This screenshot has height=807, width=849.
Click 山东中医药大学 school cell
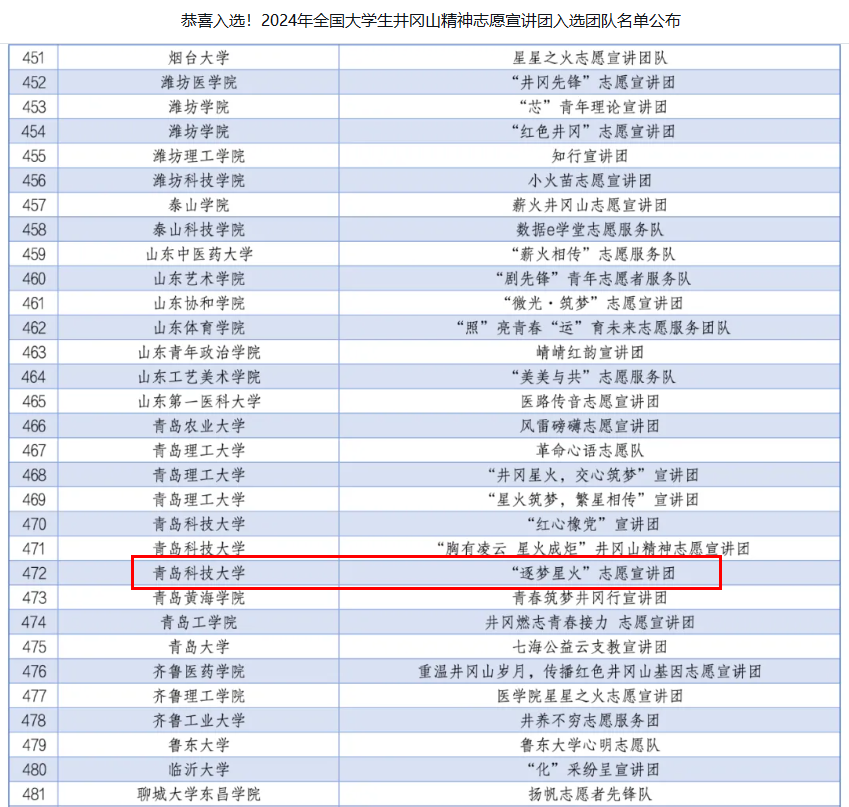199,254
